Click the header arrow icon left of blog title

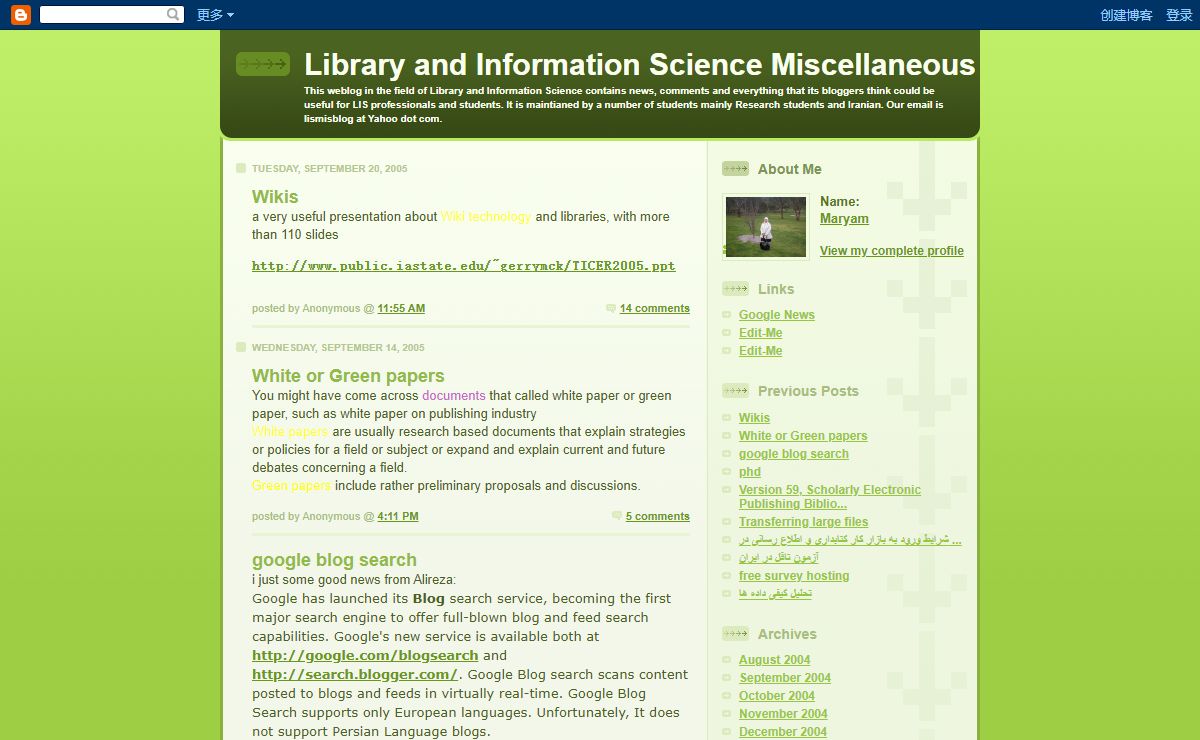click(263, 64)
